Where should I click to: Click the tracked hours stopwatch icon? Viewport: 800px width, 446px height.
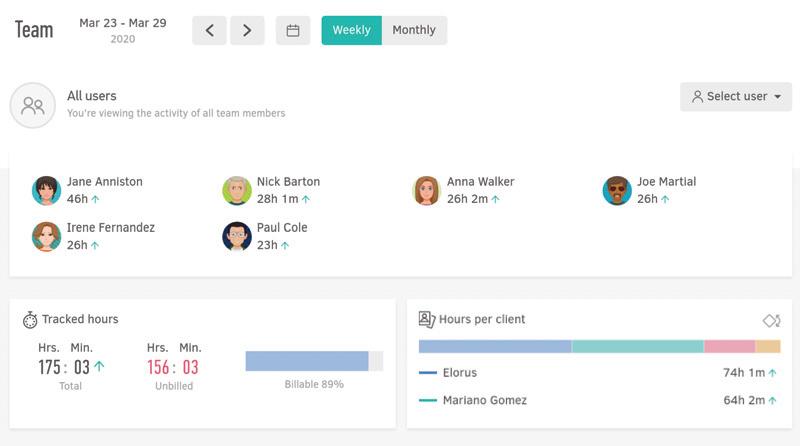click(x=30, y=320)
